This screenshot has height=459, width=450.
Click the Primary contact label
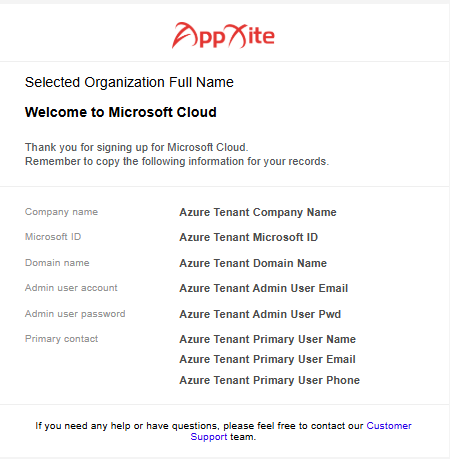(x=61, y=339)
